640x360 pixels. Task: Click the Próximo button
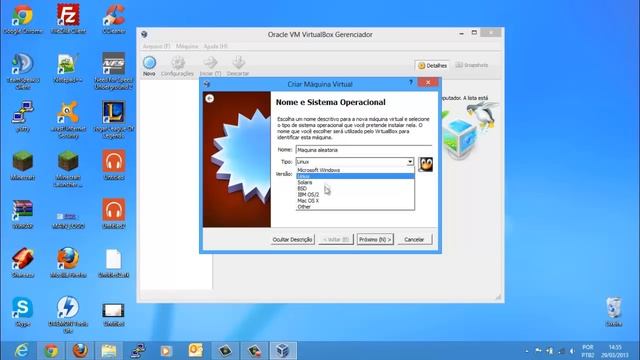pos(375,240)
